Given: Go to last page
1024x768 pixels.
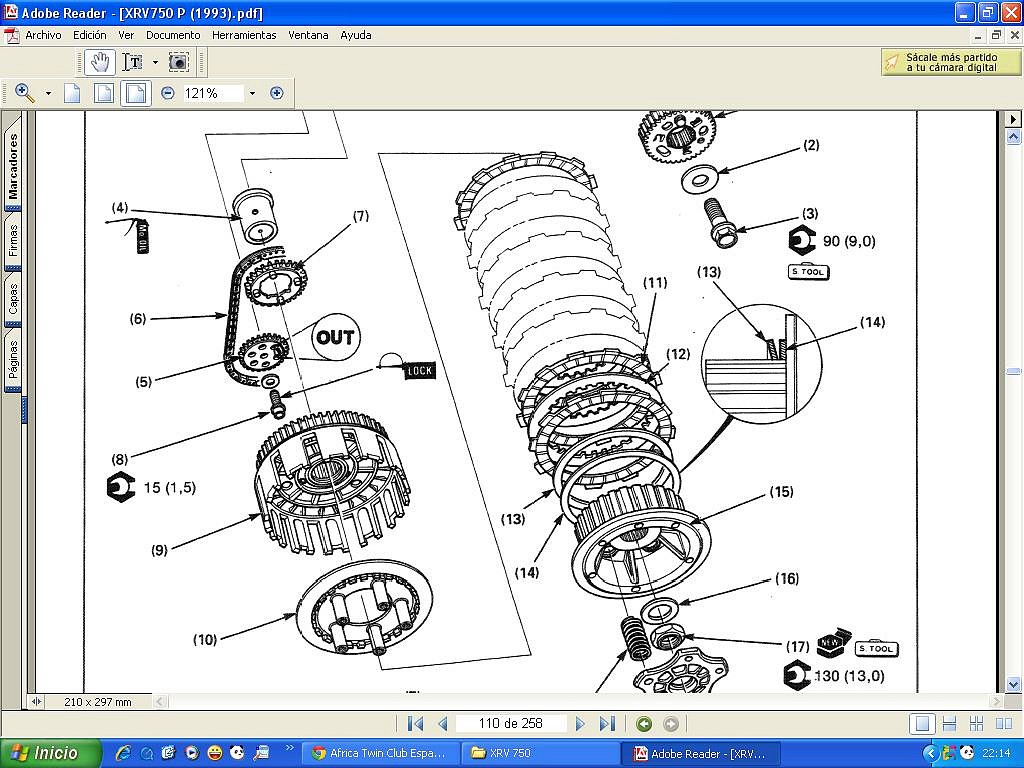Looking at the screenshot, I should [x=607, y=724].
